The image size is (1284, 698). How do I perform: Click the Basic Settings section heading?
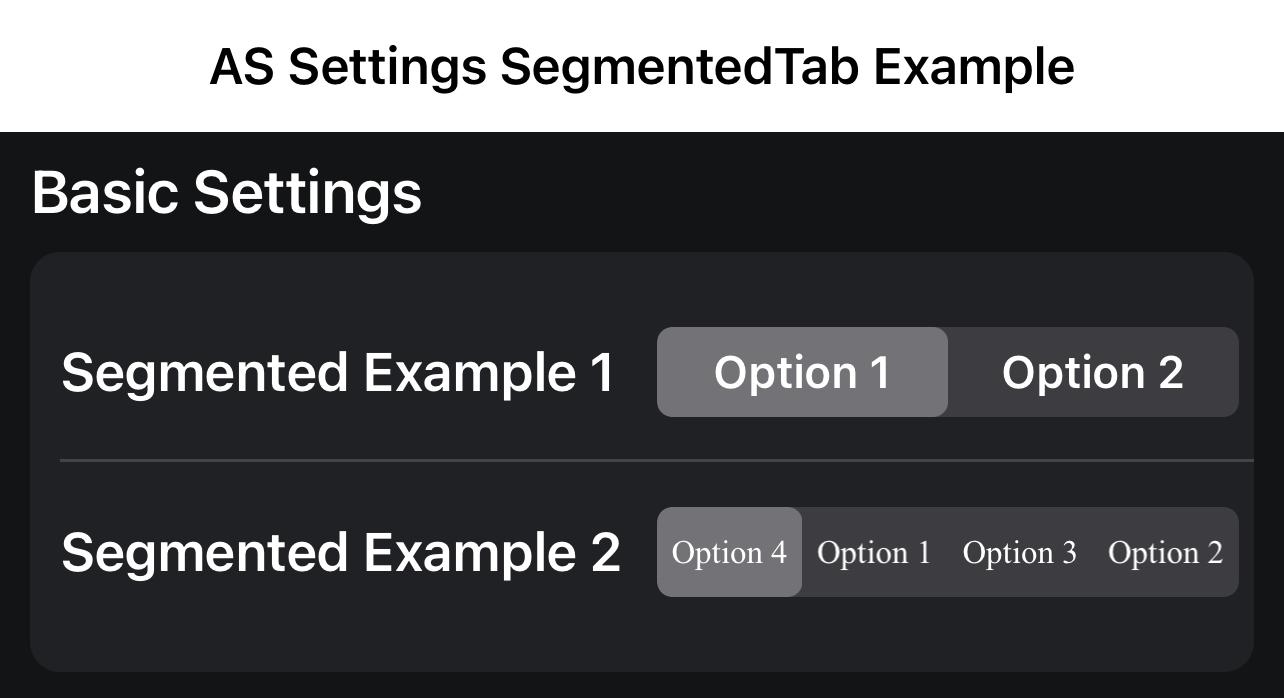click(227, 192)
